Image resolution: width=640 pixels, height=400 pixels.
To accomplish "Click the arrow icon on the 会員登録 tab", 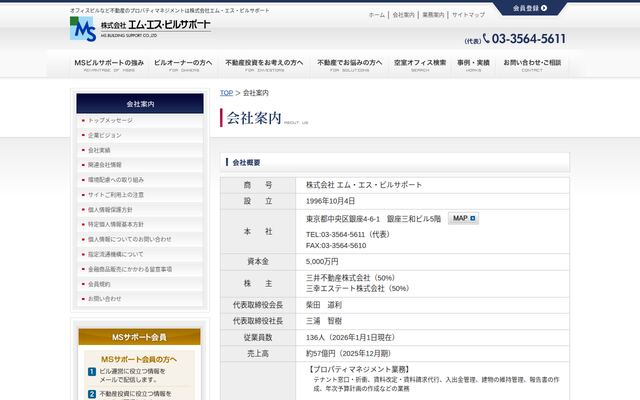I will coord(544,8).
